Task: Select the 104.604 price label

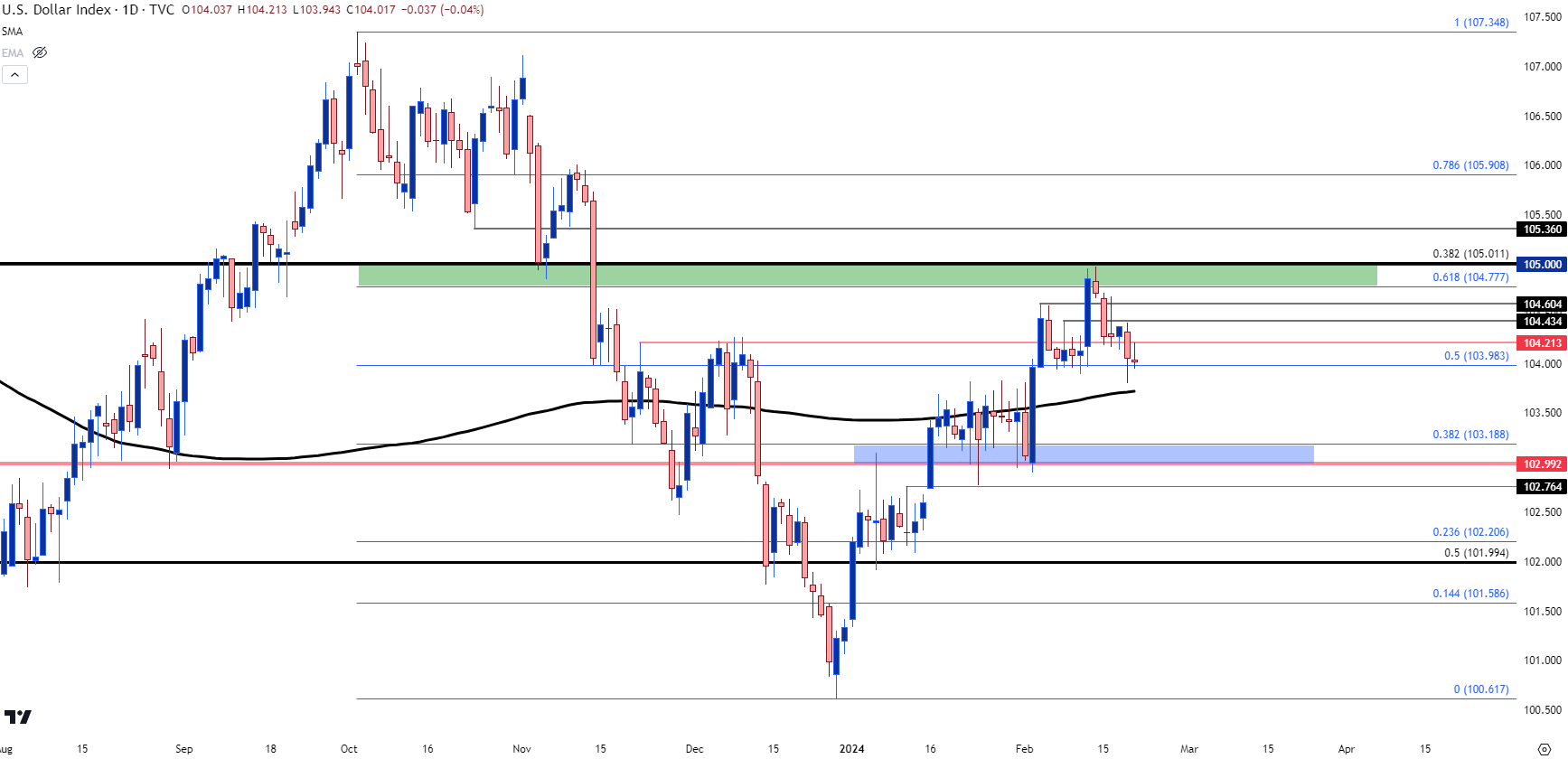Action: [1543, 305]
